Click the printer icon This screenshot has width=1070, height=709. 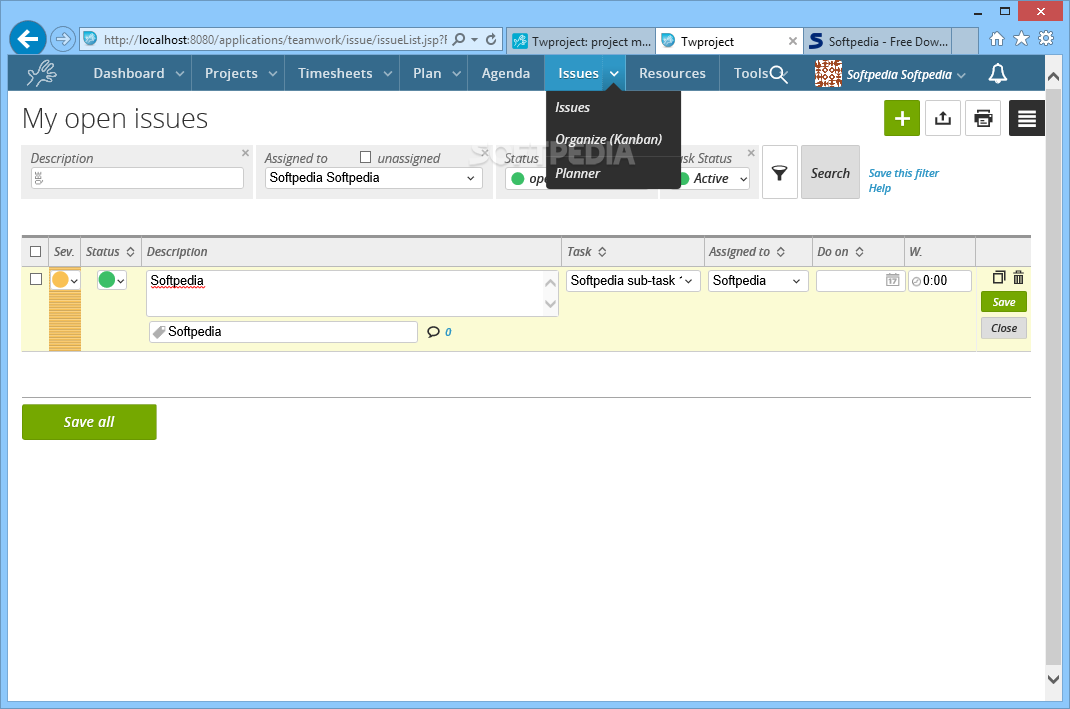[983, 118]
